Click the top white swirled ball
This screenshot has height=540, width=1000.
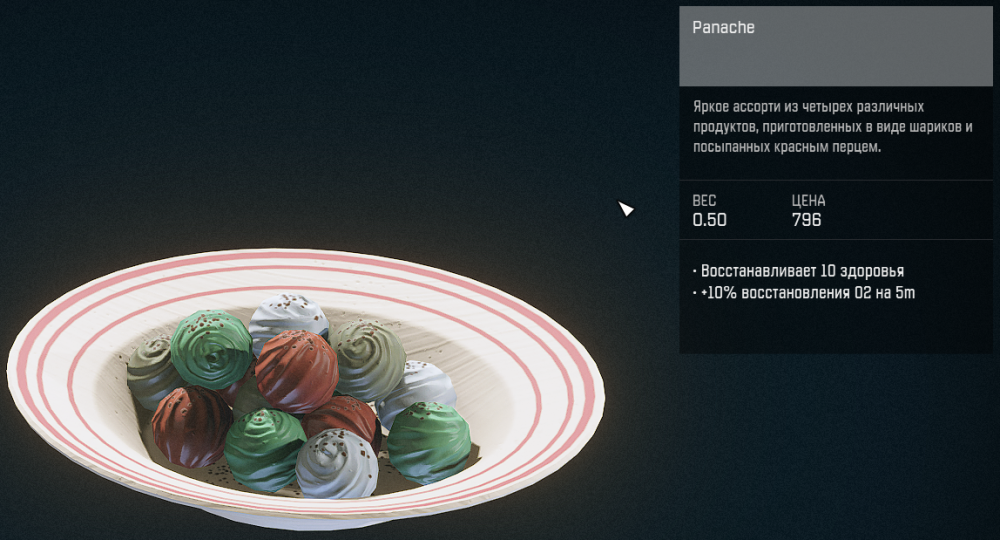click(x=288, y=319)
